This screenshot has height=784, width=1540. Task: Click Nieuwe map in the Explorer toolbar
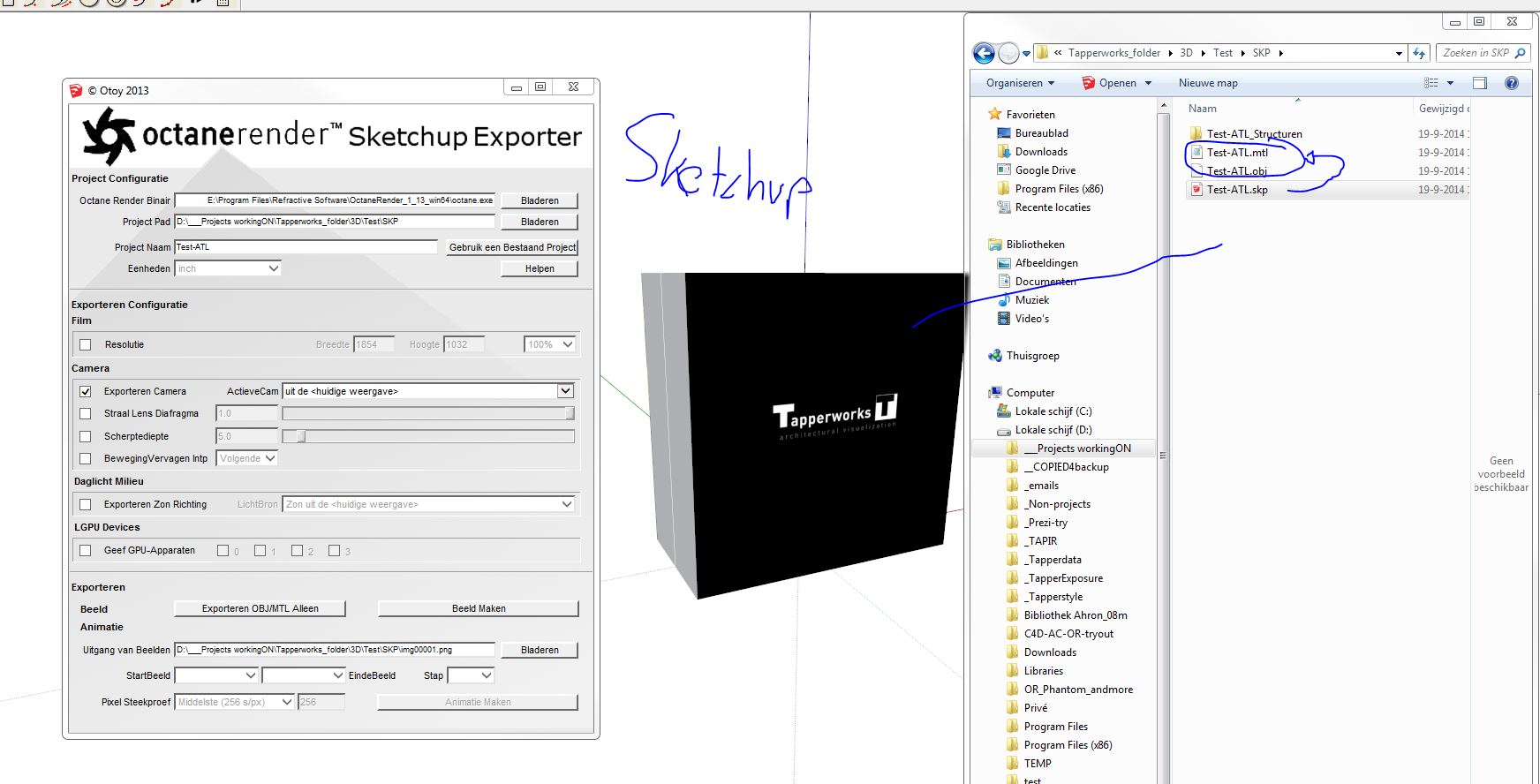(1208, 83)
